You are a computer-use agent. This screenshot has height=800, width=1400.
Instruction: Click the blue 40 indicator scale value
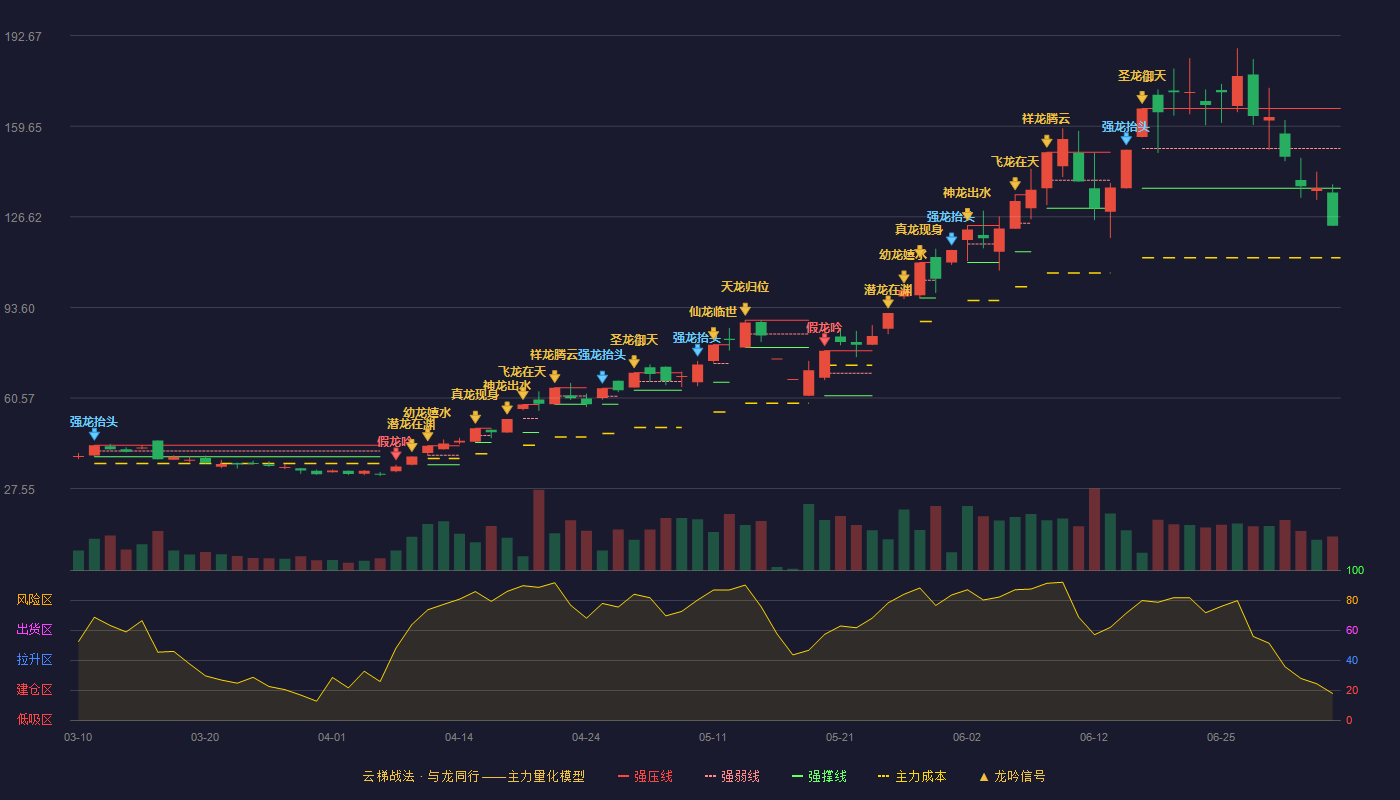pos(1352,661)
